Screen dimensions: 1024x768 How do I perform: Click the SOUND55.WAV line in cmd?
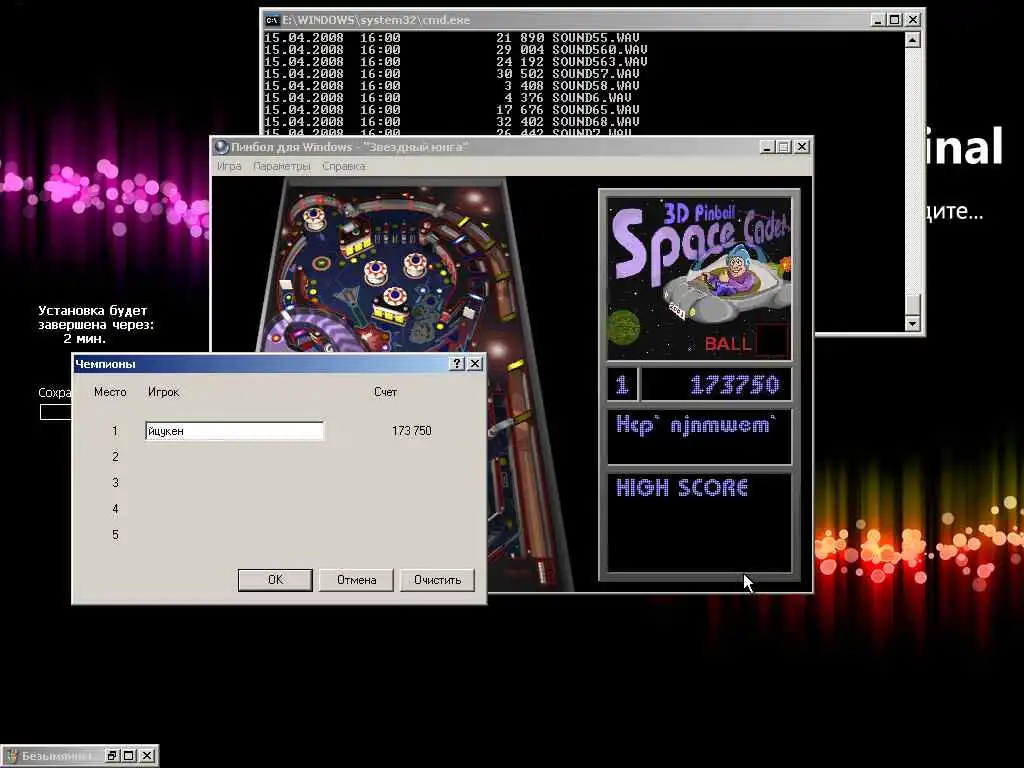tap(452, 38)
